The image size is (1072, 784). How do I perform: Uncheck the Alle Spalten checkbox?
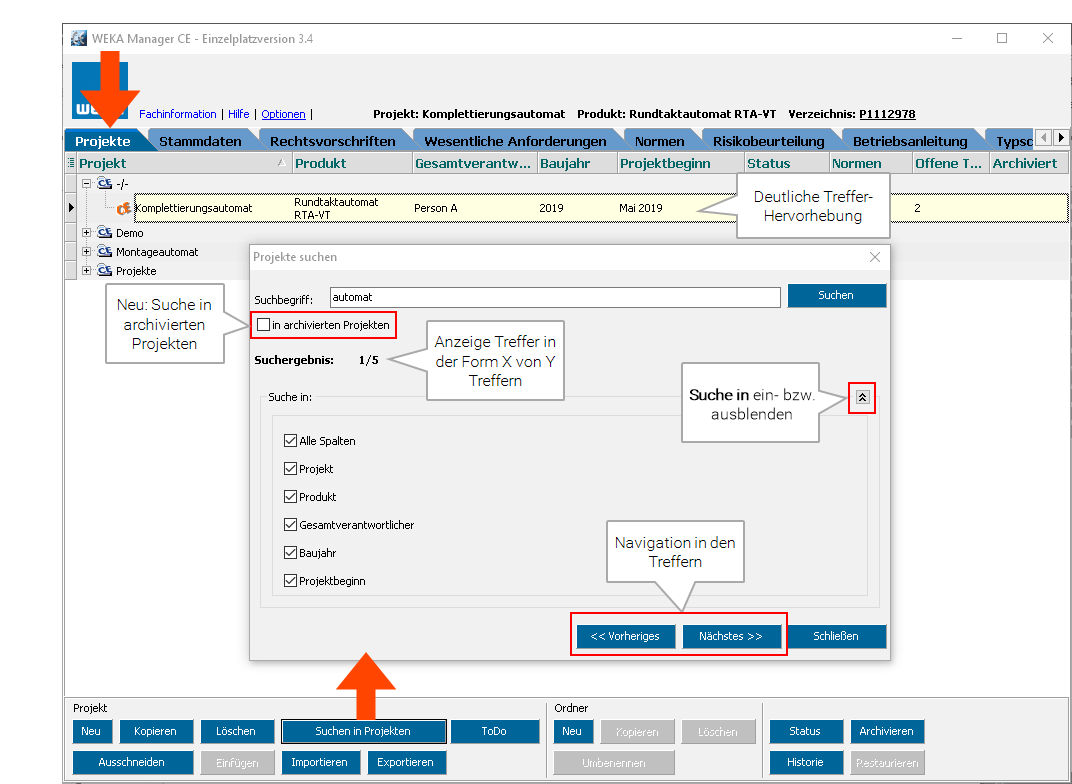click(290, 441)
